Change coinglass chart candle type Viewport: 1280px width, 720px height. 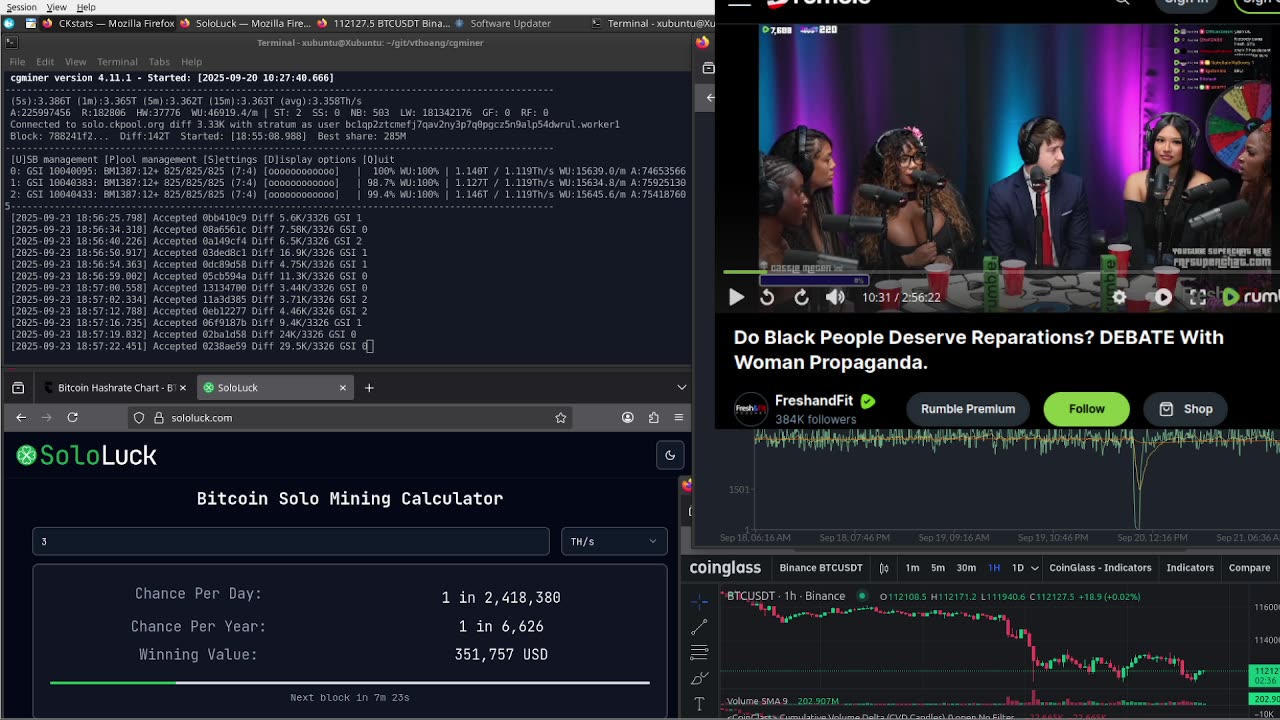click(884, 568)
